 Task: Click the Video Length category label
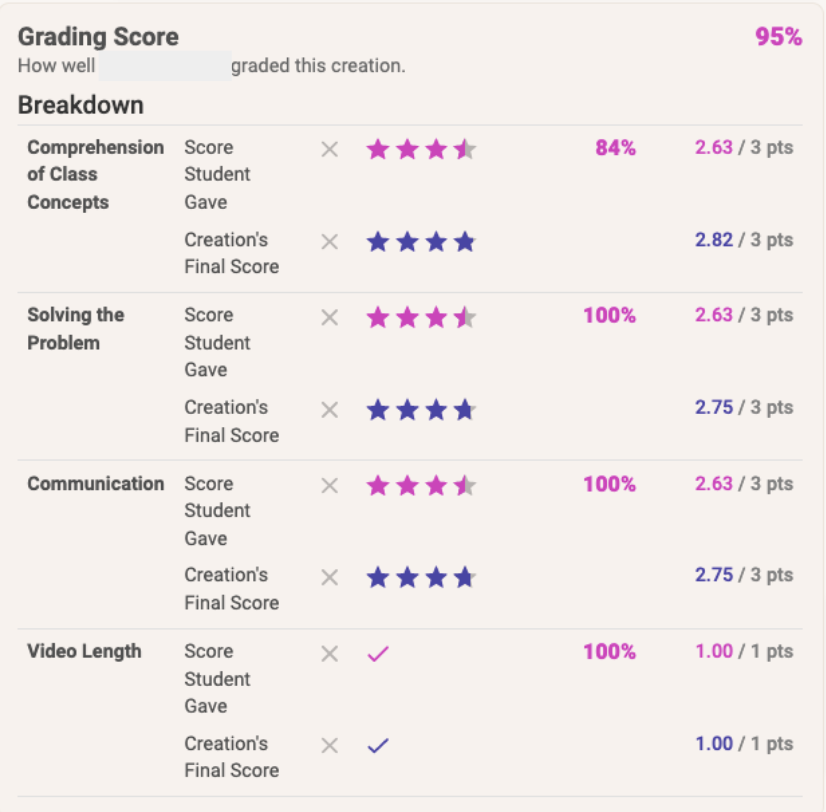coord(84,652)
